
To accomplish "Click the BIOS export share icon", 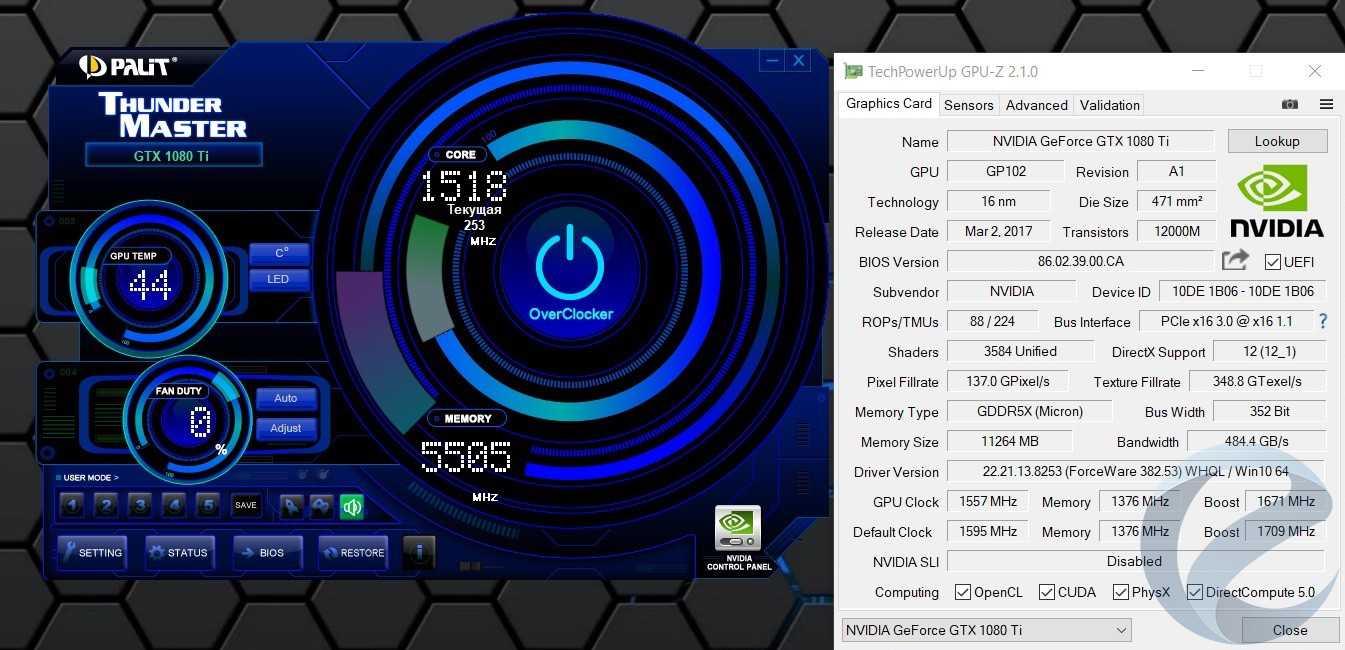I will click(x=1235, y=261).
